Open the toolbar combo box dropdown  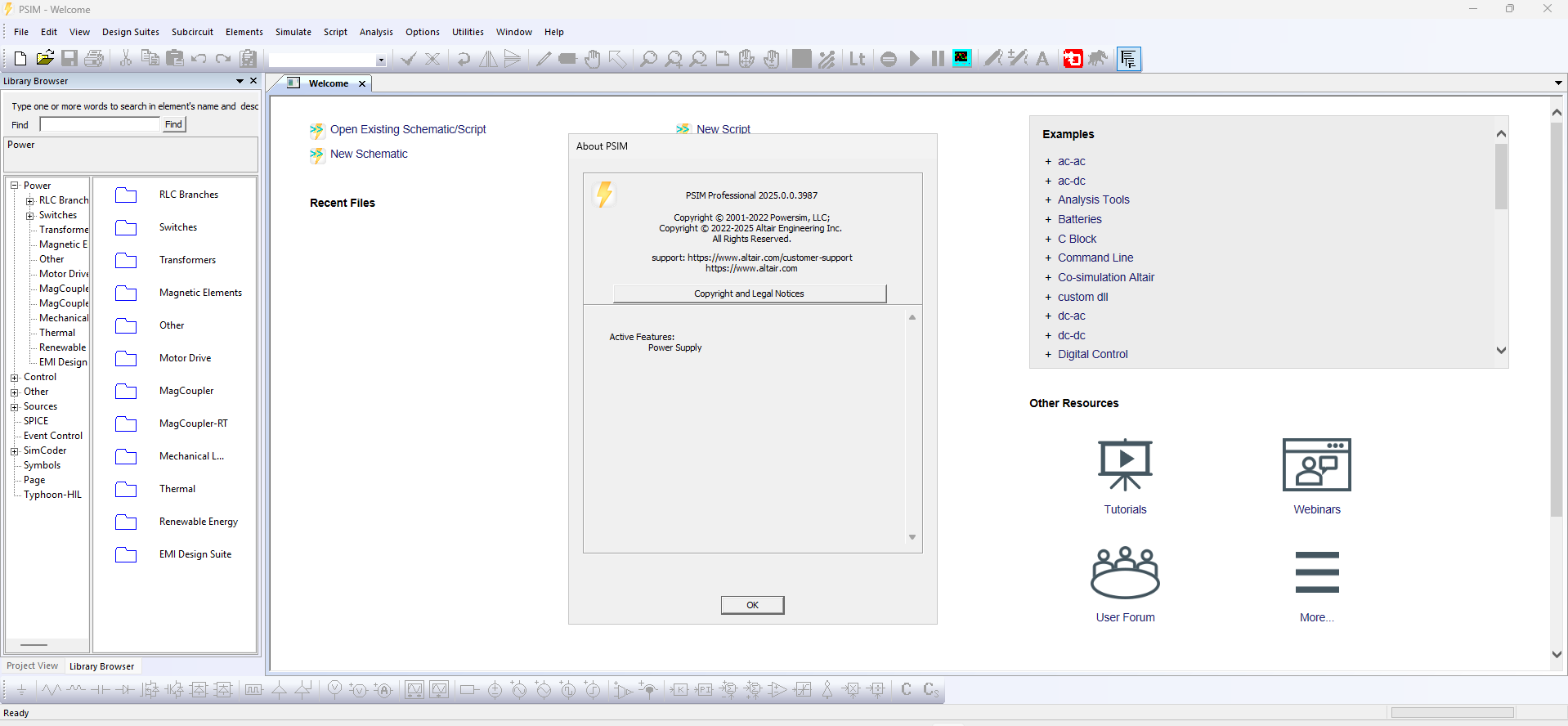coord(381,60)
